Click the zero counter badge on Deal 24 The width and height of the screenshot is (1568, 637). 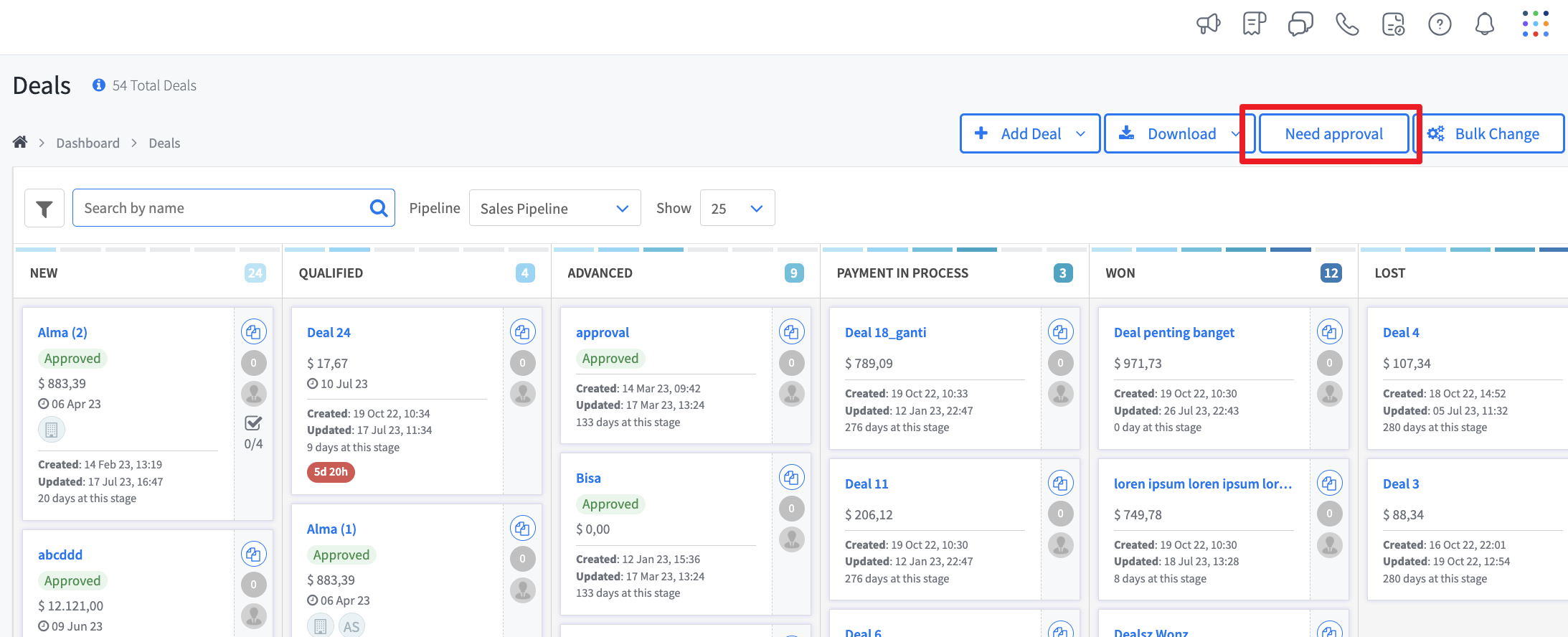click(522, 363)
